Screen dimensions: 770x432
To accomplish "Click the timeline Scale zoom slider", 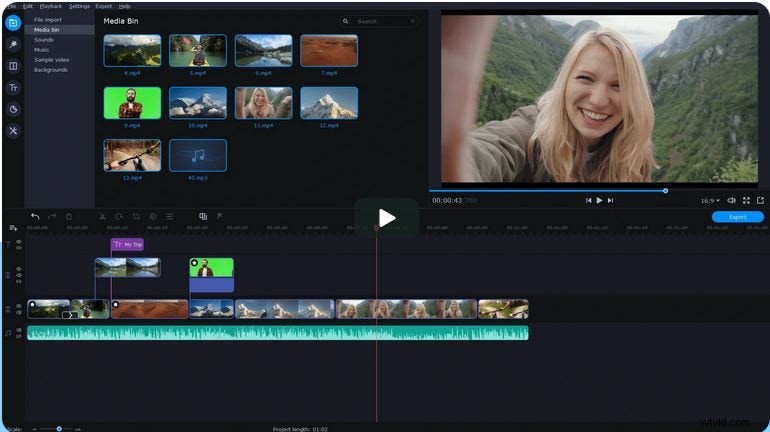I will pos(58,428).
